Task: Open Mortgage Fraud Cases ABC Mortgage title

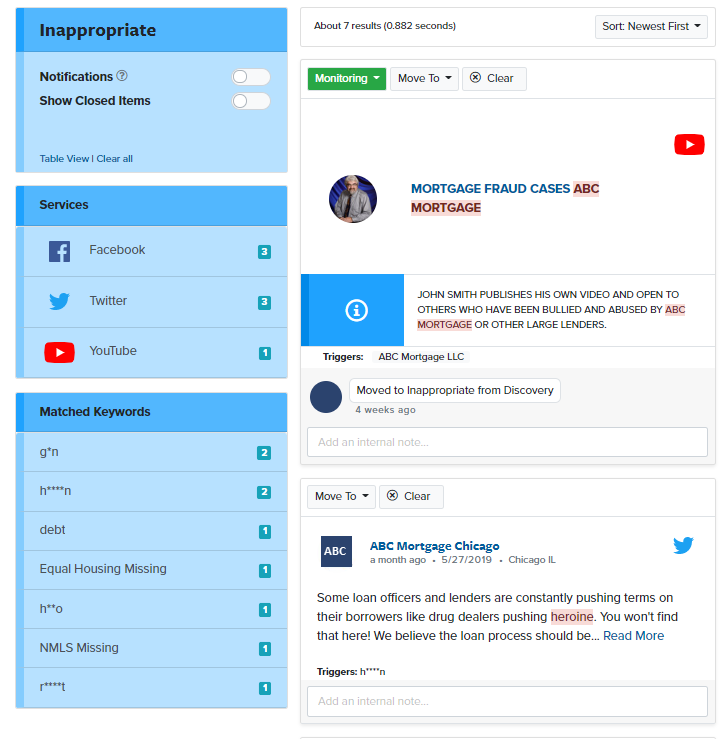Action: tap(505, 198)
